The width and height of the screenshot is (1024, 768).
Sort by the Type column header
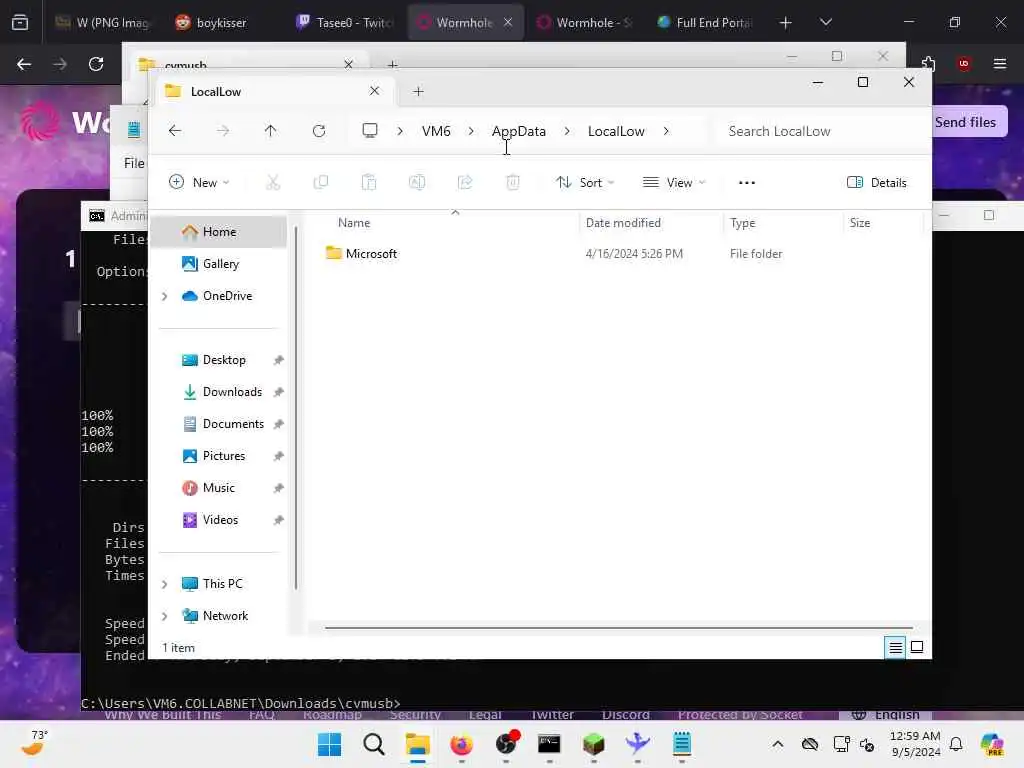coord(743,223)
